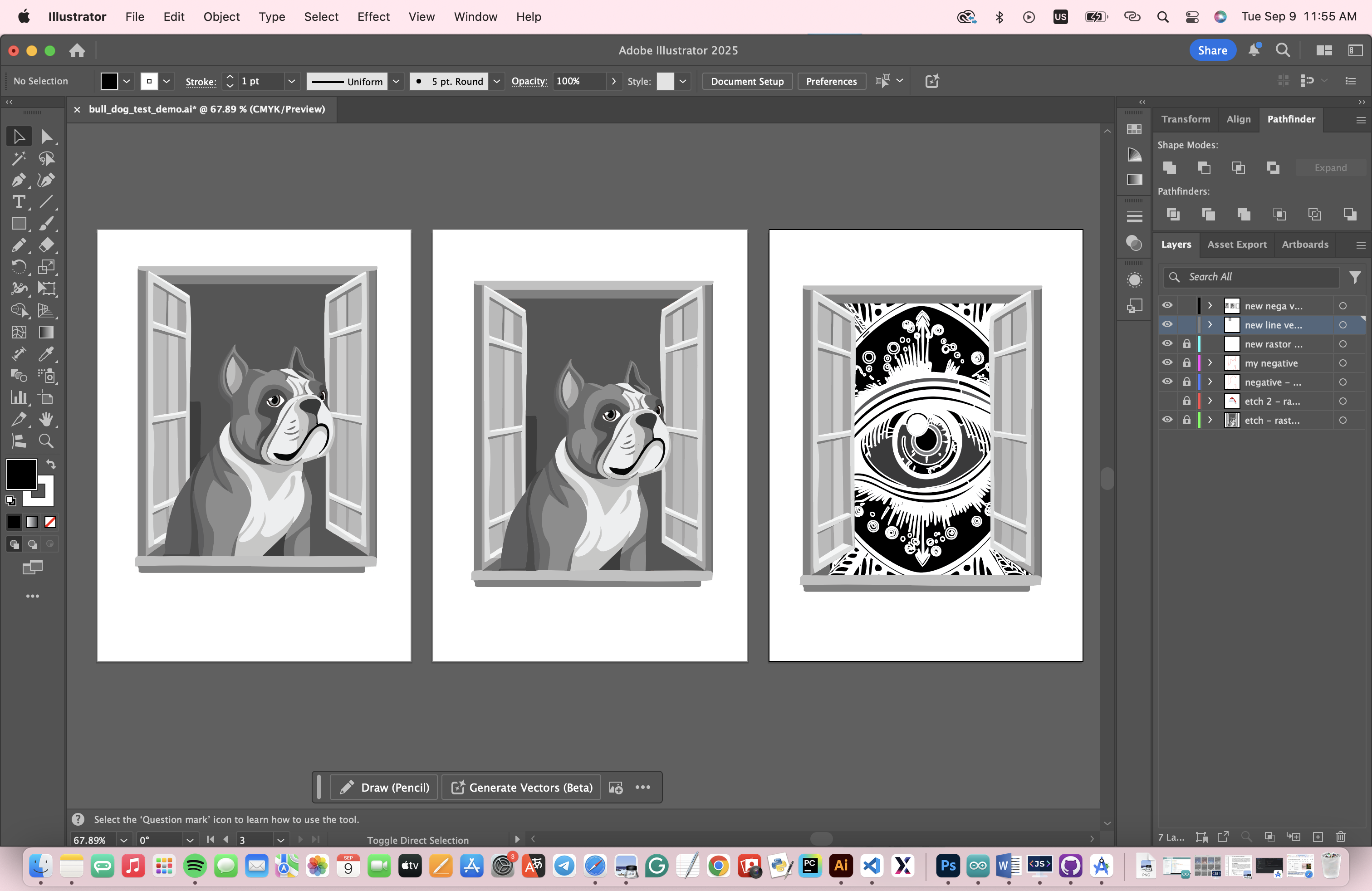Toggle visibility of 'etch - rast...' layer
1372x891 pixels.
1167,420
